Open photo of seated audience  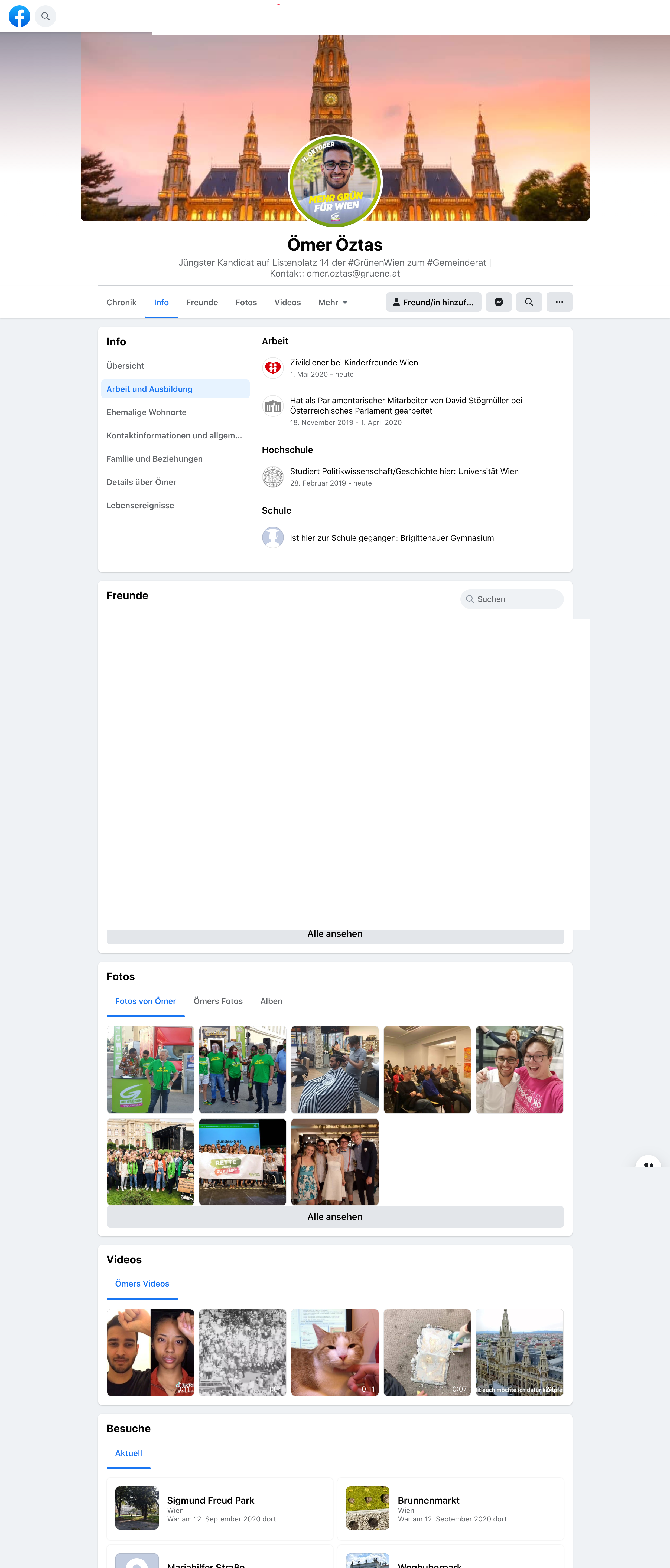(x=427, y=1070)
